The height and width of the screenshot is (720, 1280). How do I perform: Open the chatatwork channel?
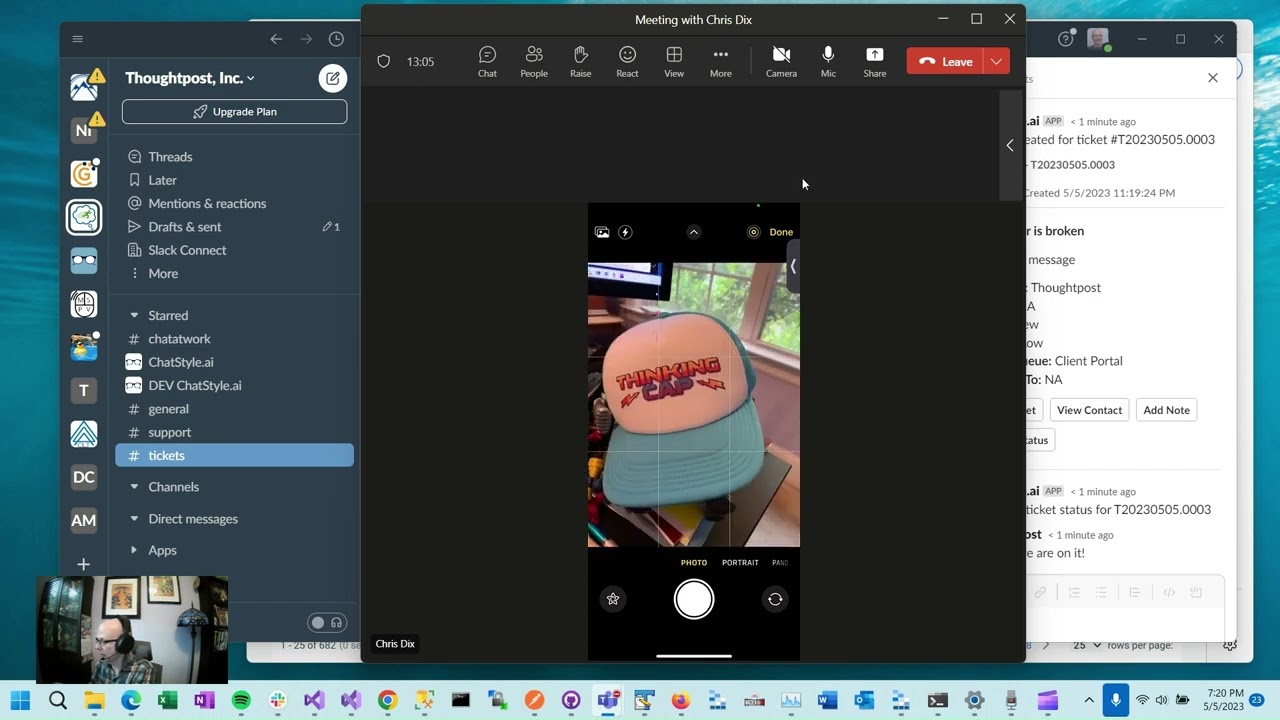pyautogui.click(x=179, y=339)
